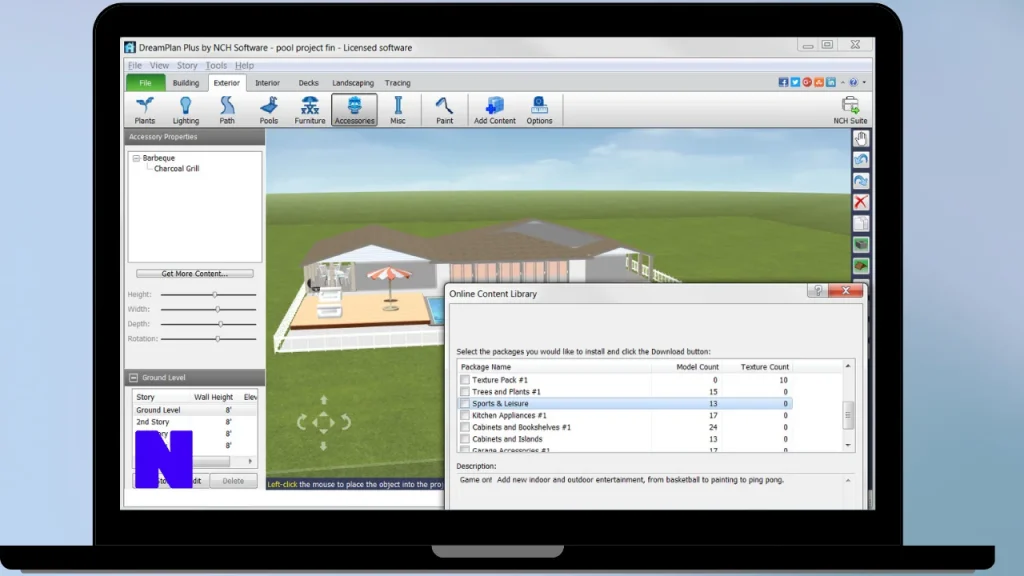Click the rotate-right navigation arrow in viewport
Image resolution: width=1024 pixels, height=576 pixels.
[x=346, y=423]
